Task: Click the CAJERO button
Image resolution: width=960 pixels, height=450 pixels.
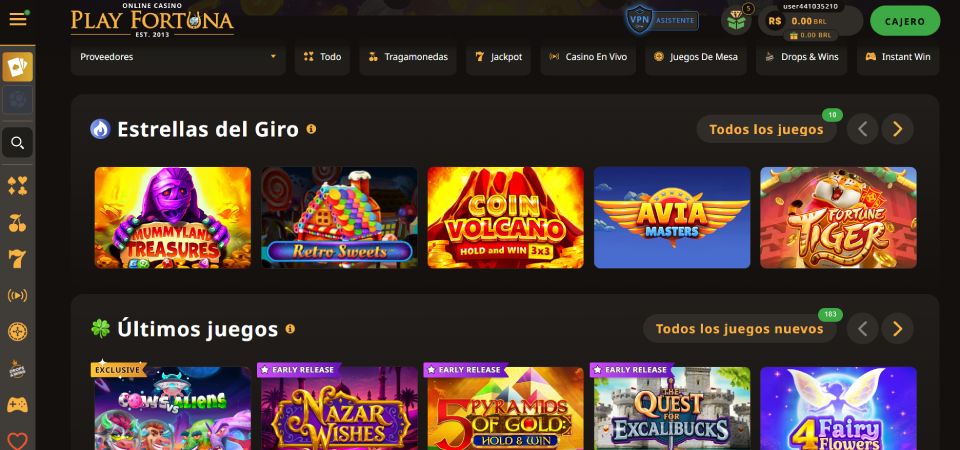Action: [x=905, y=21]
